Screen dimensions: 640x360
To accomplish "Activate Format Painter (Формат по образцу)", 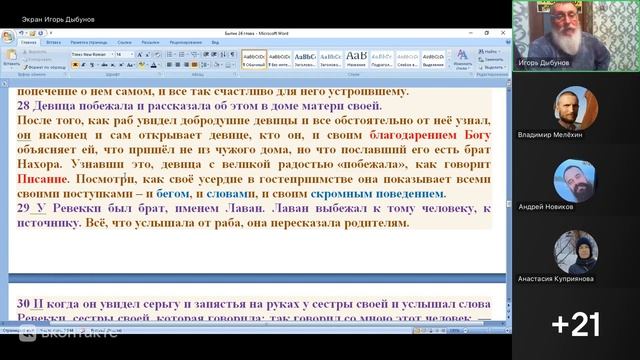I will (x=44, y=67).
